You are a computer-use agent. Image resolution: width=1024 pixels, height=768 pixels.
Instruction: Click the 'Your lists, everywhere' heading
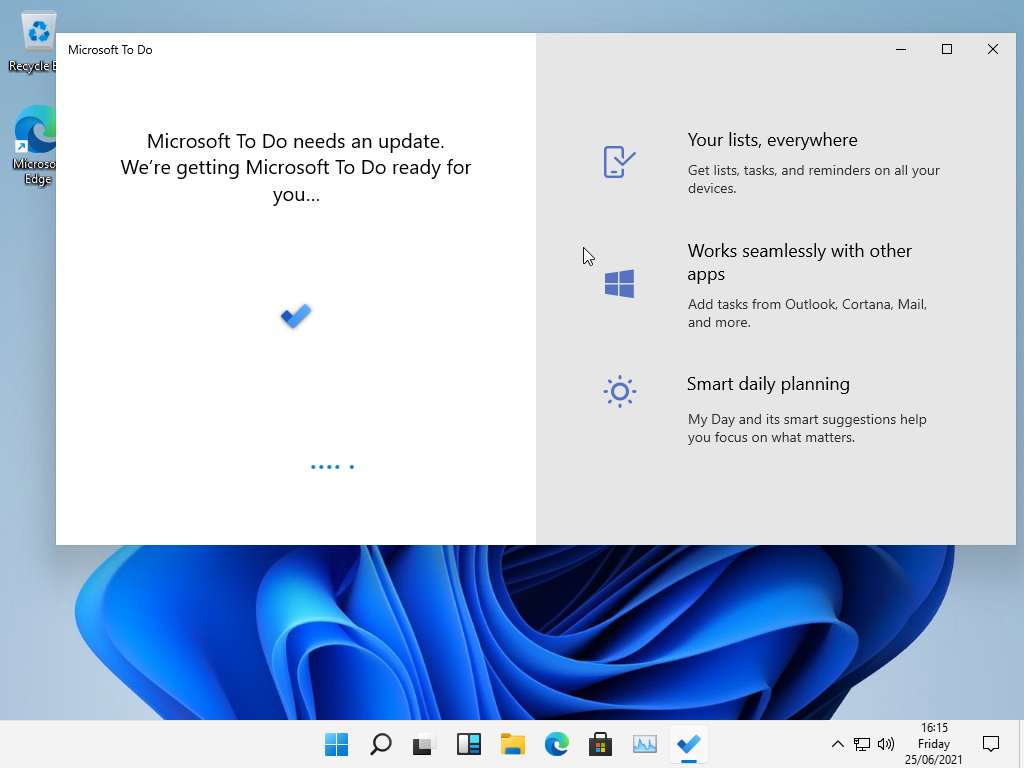[x=772, y=140]
